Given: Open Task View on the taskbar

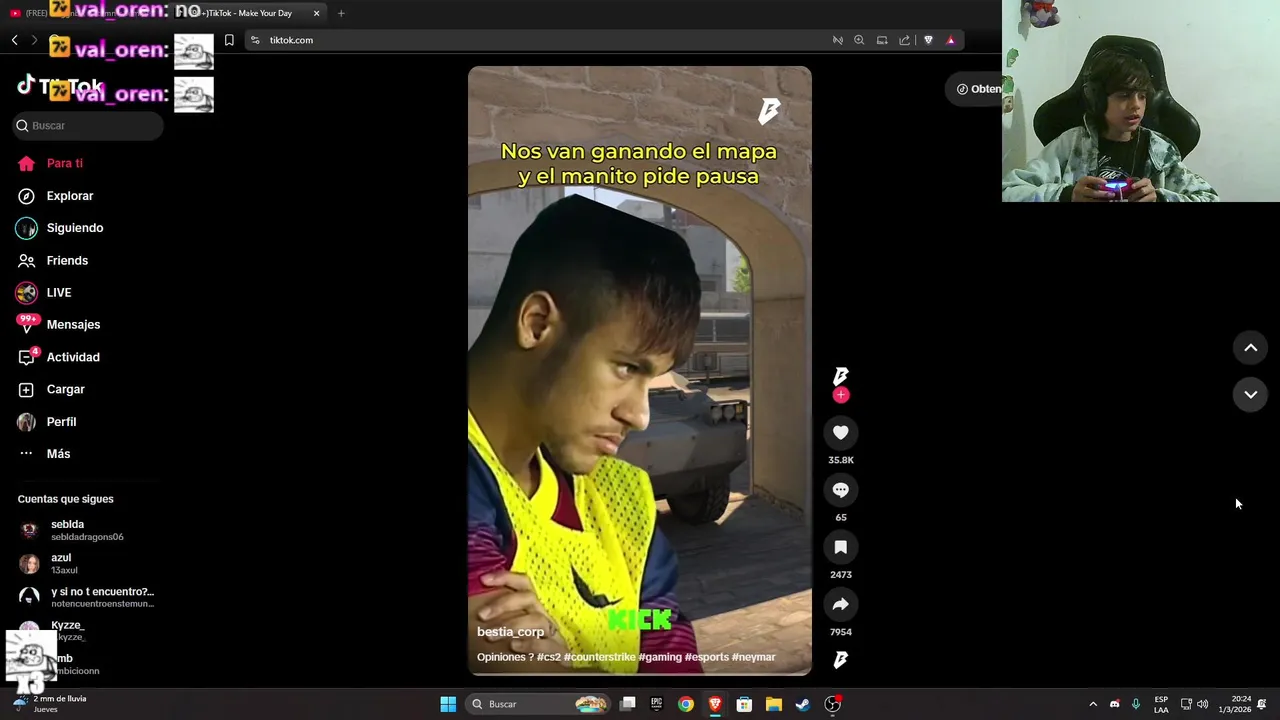Looking at the screenshot, I should point(628,704).
